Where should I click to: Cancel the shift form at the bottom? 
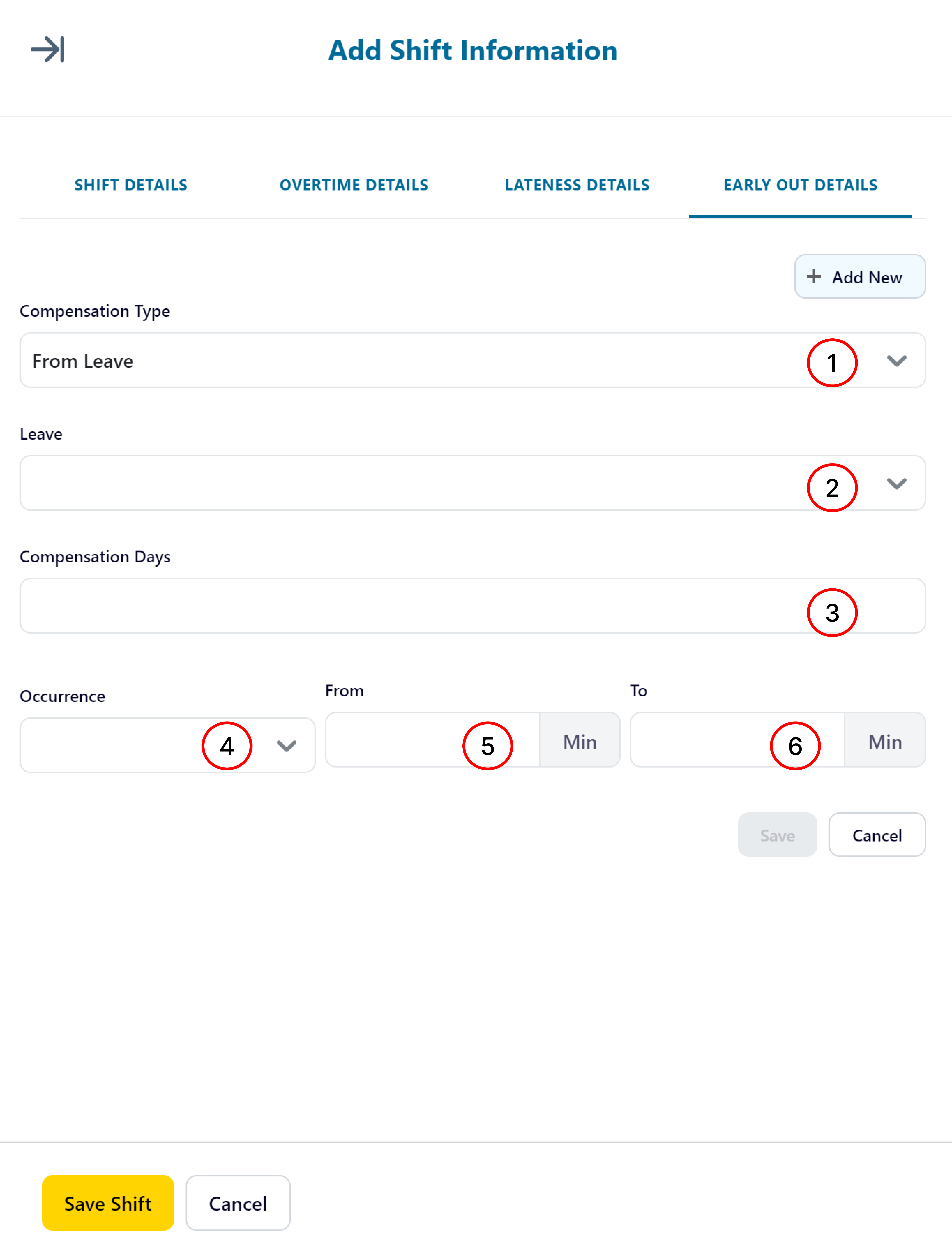point(238,1203)
